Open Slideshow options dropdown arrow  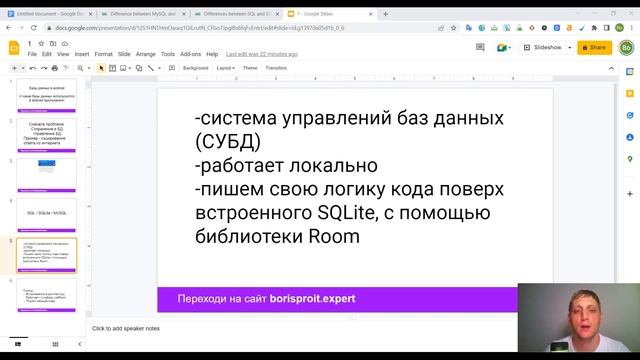[x=570, y=48]
